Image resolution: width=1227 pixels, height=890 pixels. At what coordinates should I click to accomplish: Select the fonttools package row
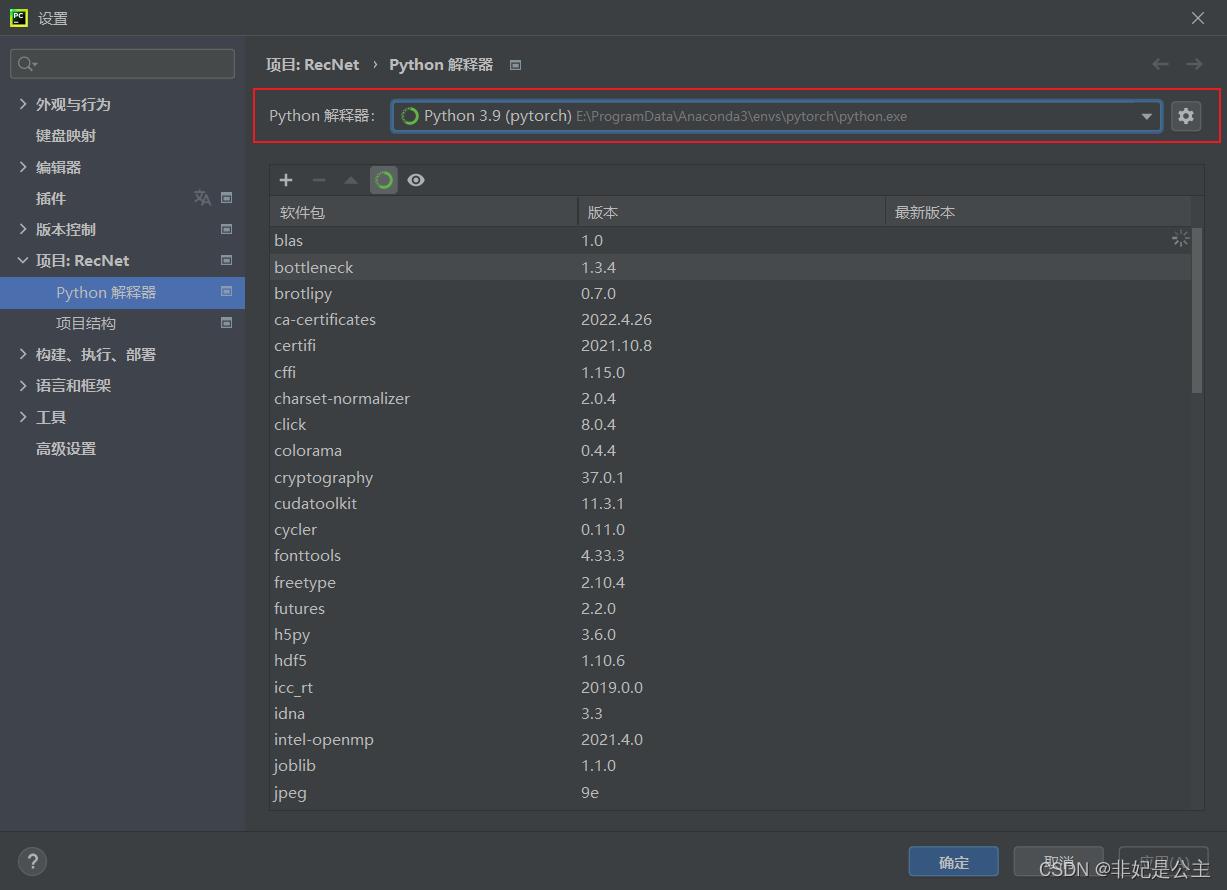[730, 555]
